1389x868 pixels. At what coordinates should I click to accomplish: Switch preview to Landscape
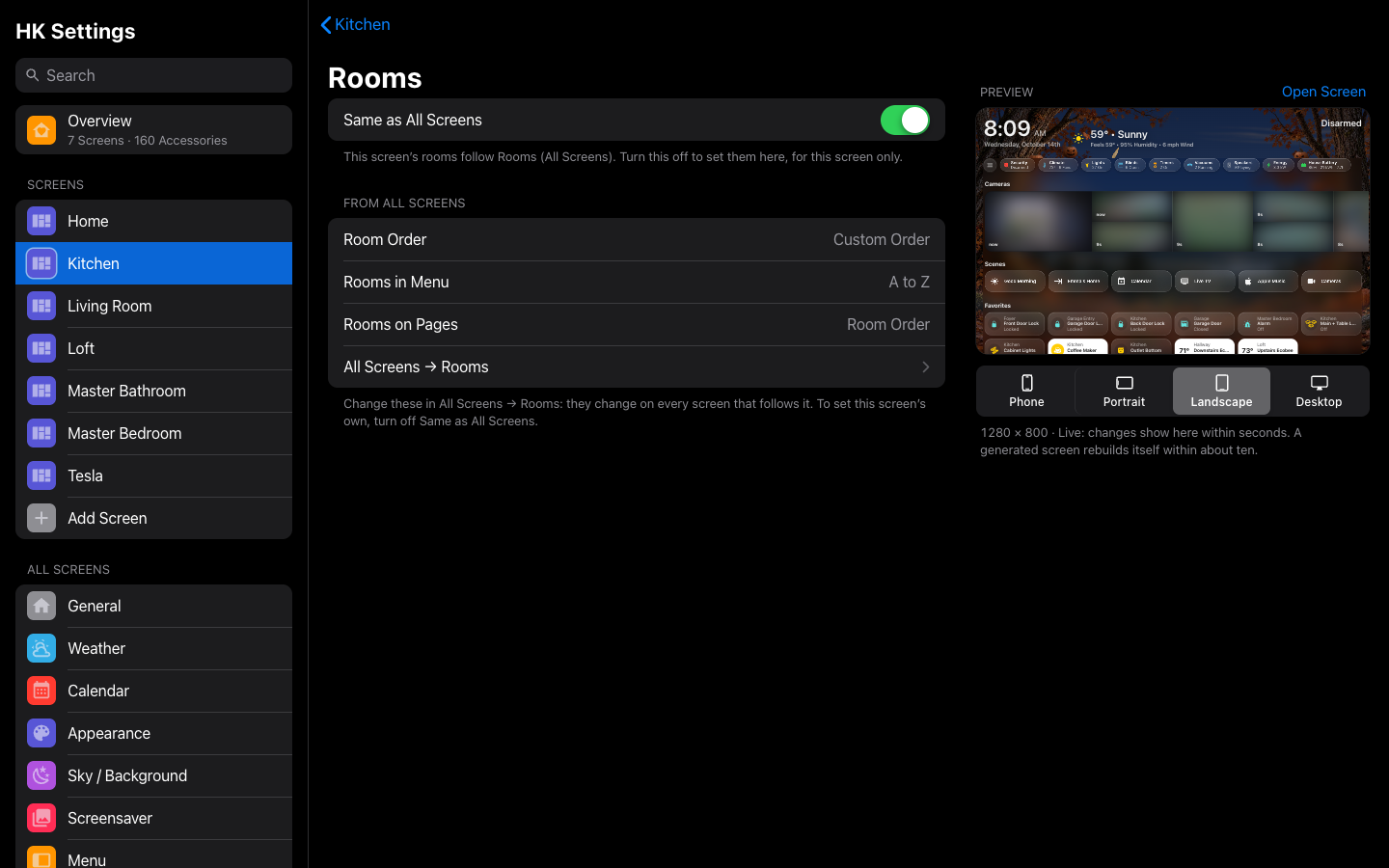(x=1221, y=391)
